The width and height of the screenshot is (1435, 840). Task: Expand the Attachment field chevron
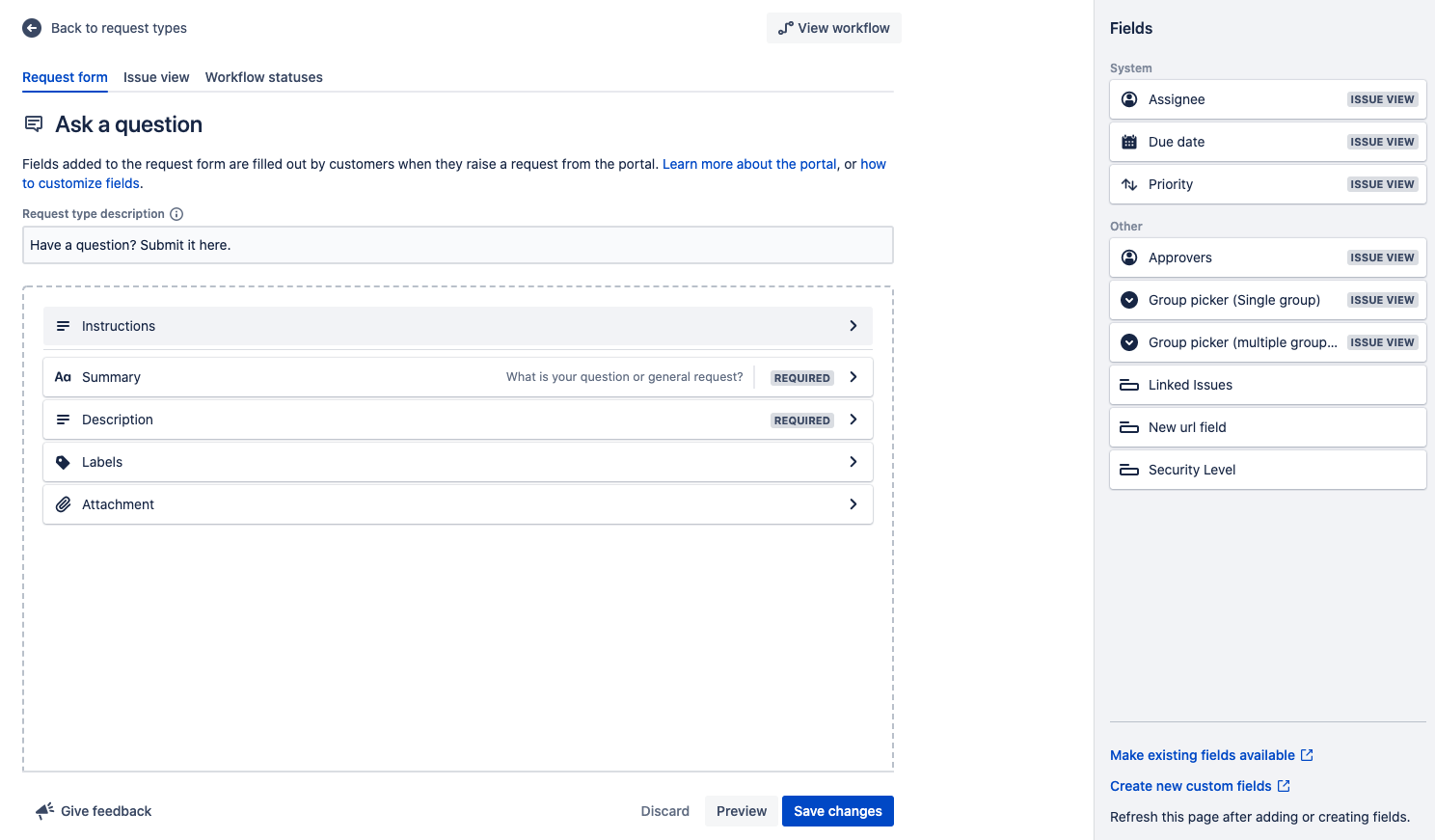coord(853,504)
